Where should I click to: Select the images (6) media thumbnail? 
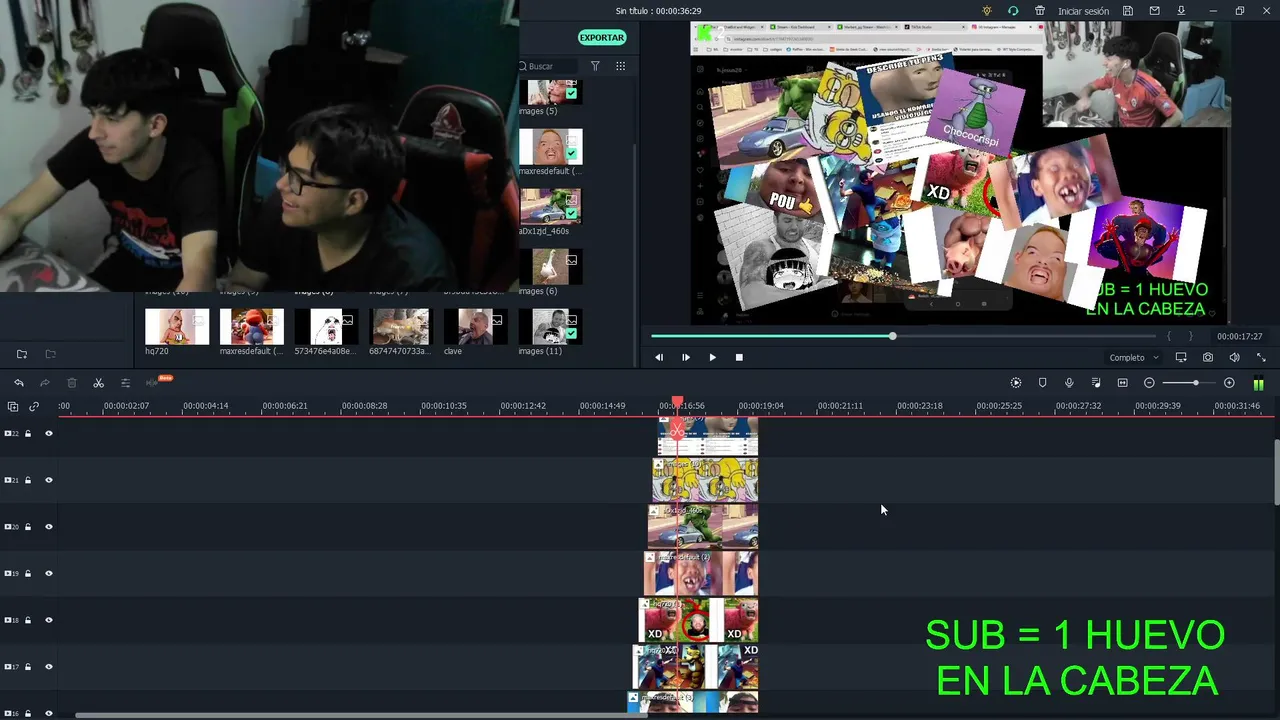[550, 267]
